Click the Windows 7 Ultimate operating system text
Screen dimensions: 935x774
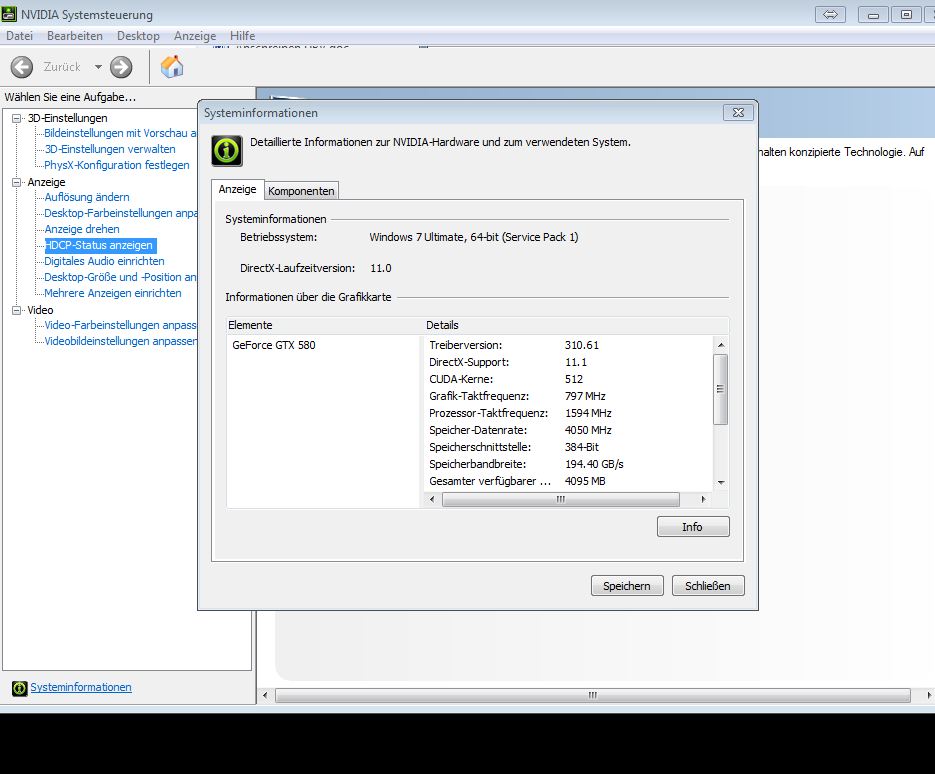[x=473, y=237]
